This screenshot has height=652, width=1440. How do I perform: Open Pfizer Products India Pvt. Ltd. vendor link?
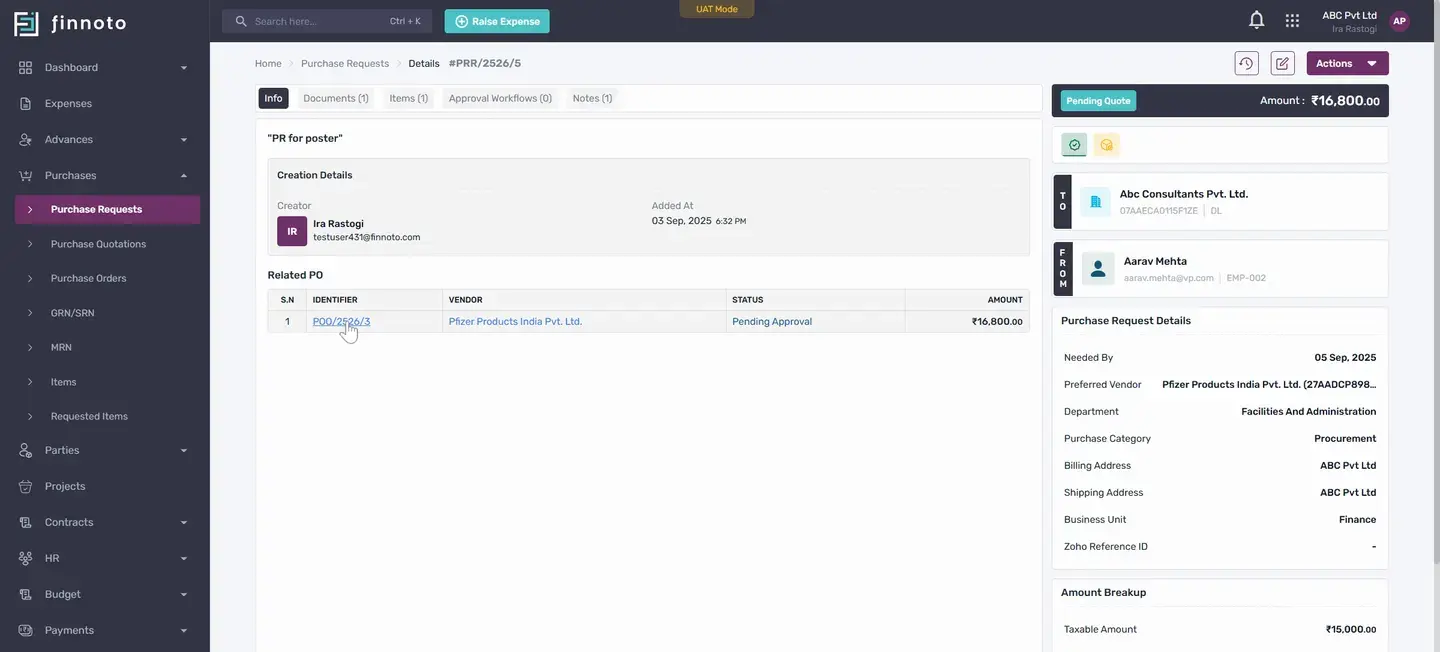click(x=515, y=321)
